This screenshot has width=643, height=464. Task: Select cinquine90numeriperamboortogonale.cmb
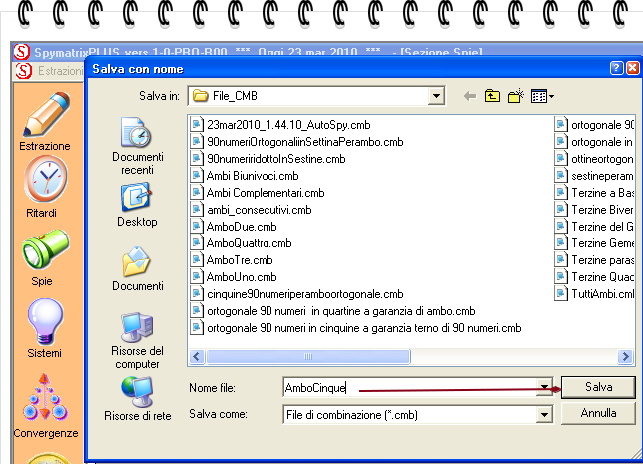tap(298, 294)
